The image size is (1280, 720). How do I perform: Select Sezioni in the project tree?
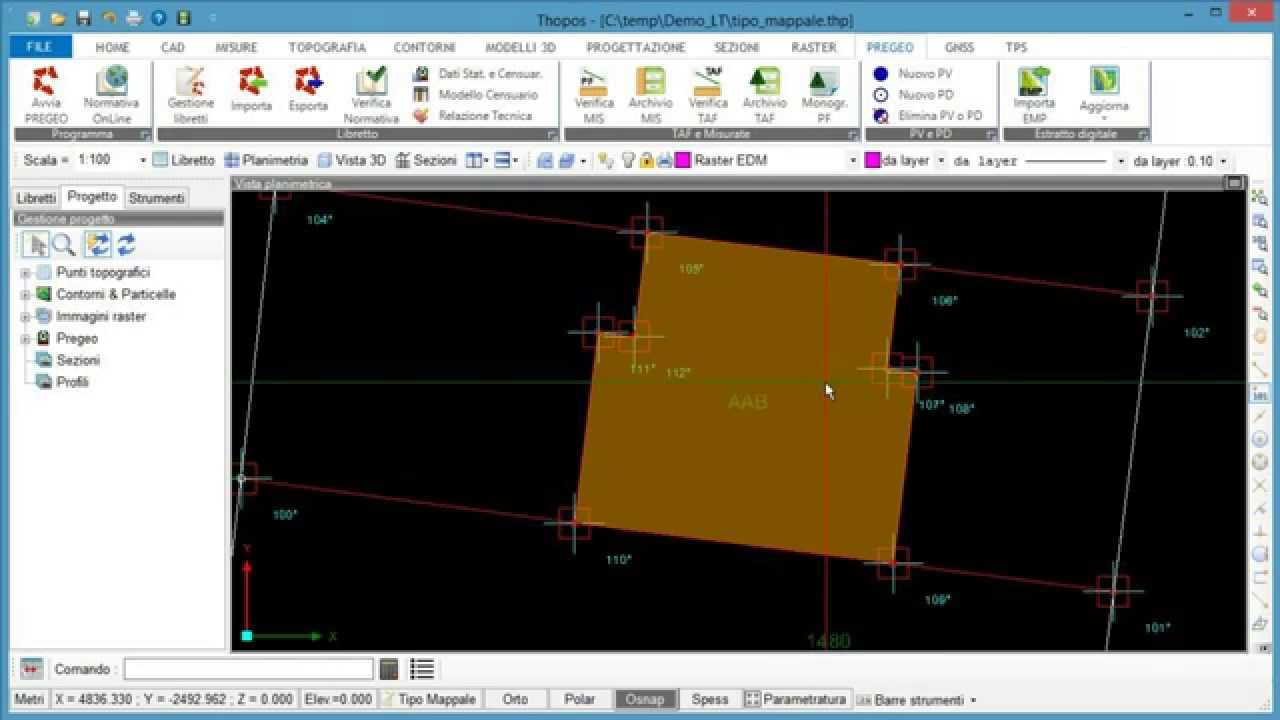pos(78,360)
